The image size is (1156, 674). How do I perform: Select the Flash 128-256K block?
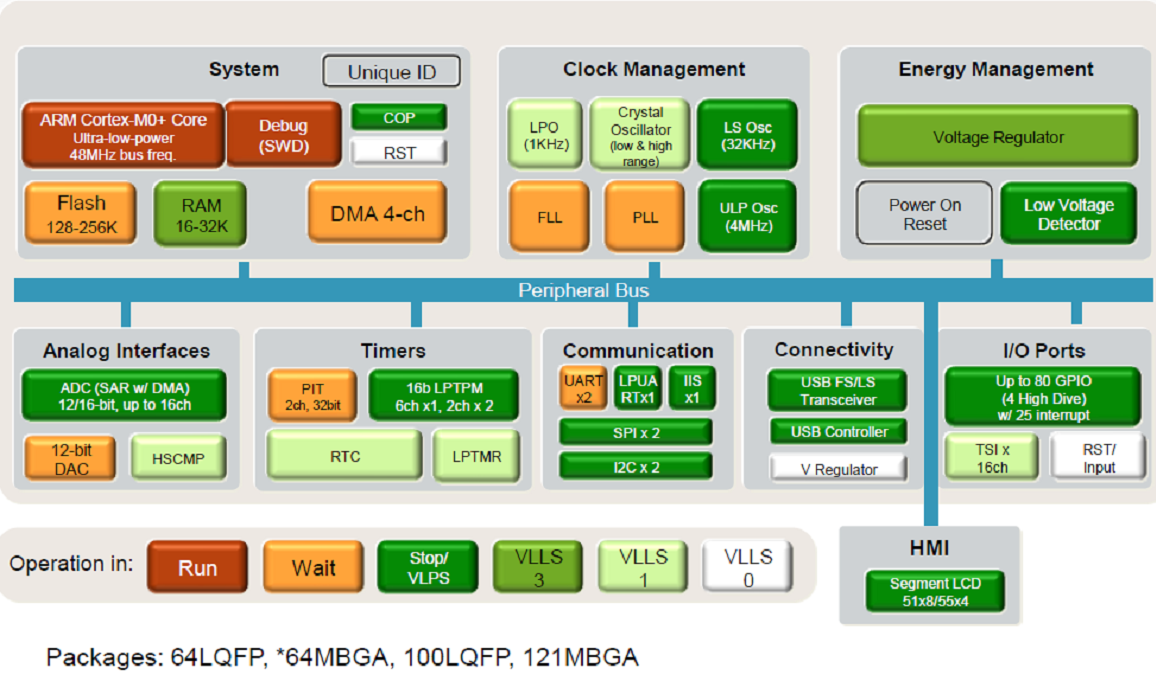pos(81,213)
